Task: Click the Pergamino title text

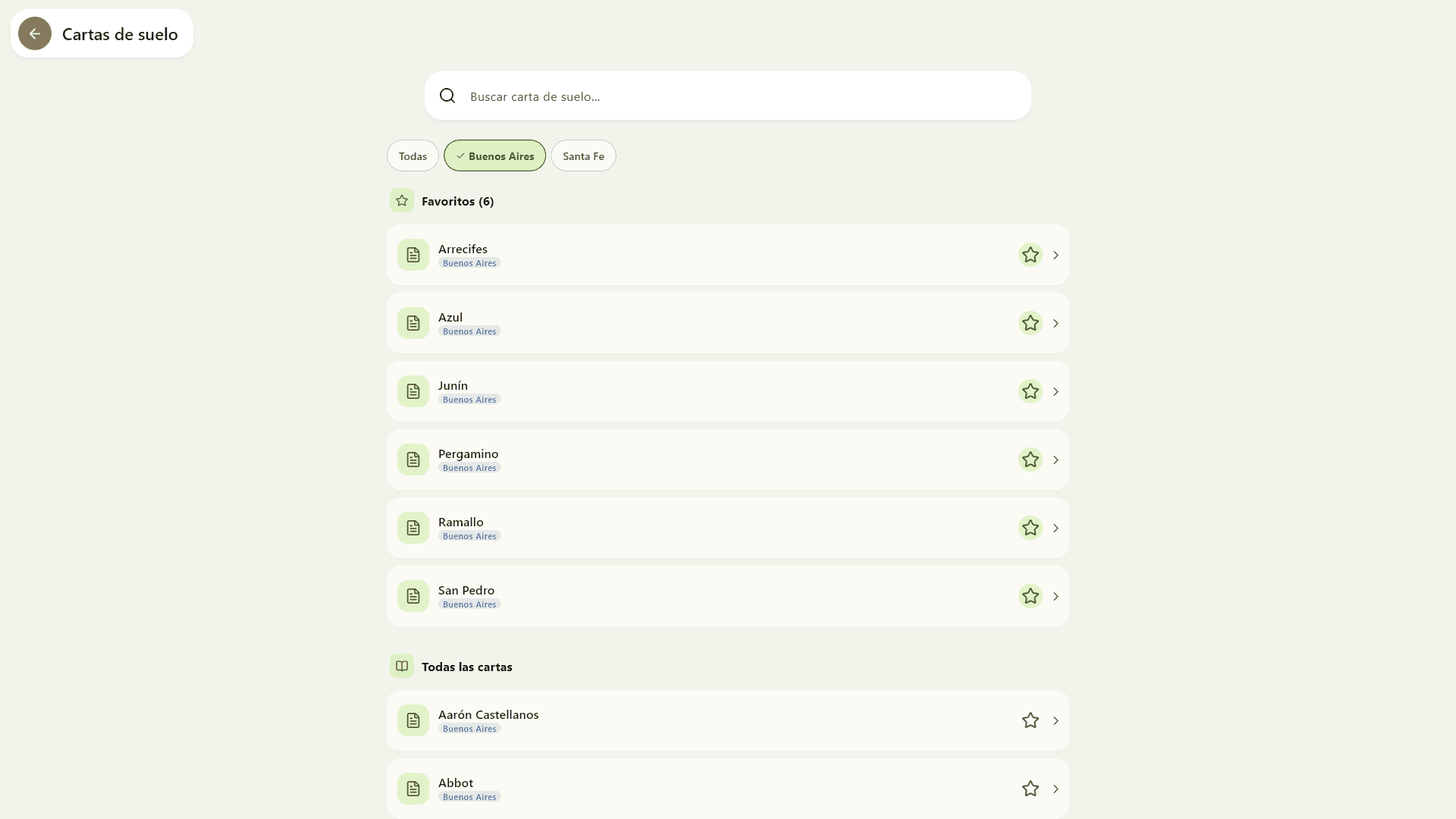Action: pos(468,453)
